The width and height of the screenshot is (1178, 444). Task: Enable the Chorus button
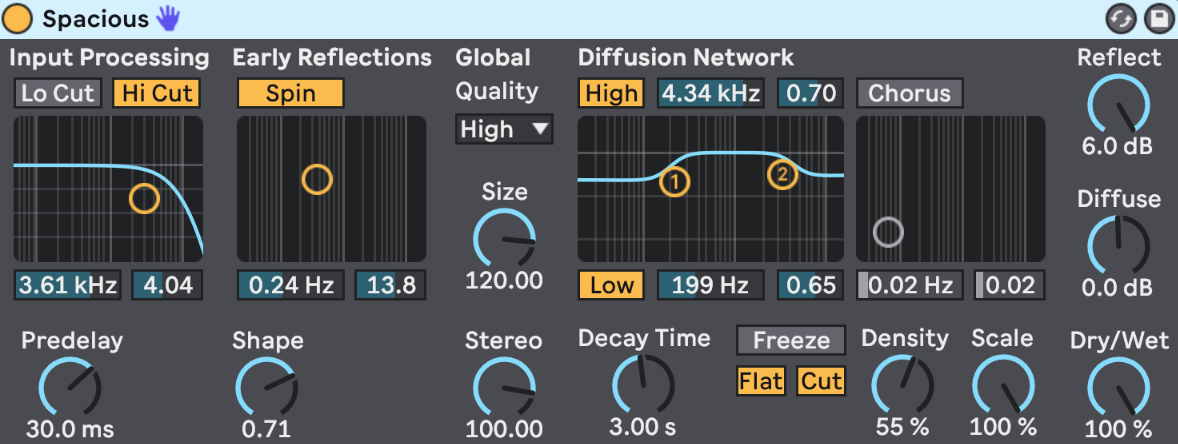coord(910,93)
